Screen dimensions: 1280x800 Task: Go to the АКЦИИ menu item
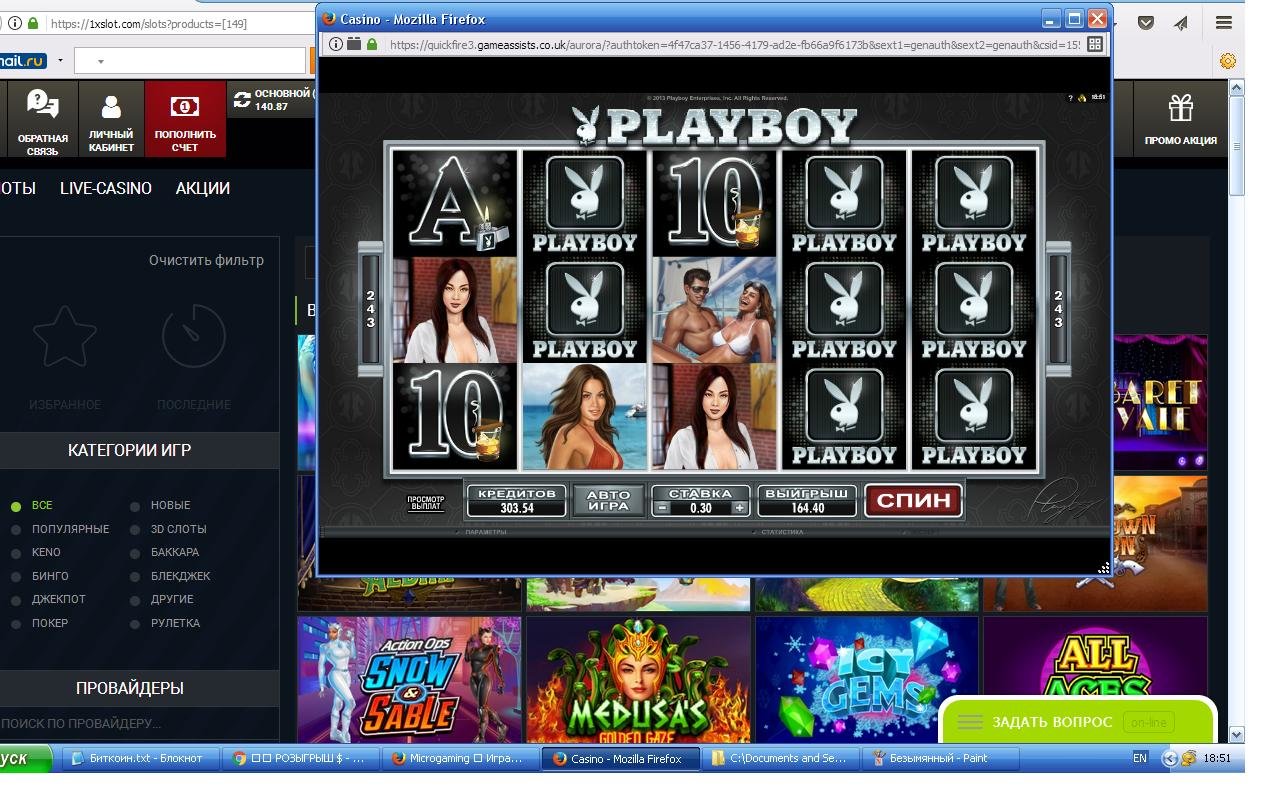(x=202, y=188)
